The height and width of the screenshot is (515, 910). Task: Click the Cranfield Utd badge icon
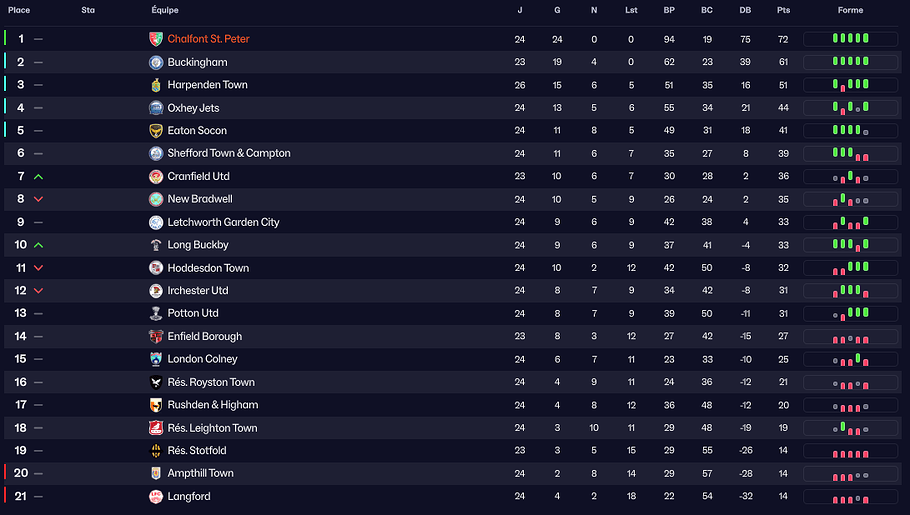155,176
